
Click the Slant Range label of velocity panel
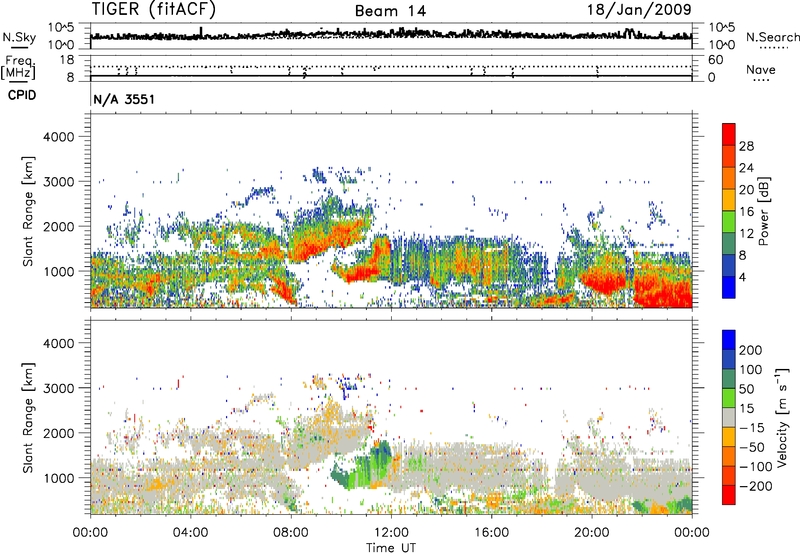point(28,418)
